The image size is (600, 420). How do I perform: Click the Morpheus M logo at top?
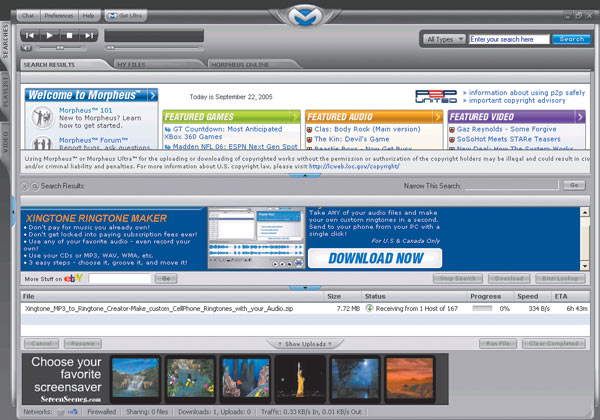click(x=298, y=16)
